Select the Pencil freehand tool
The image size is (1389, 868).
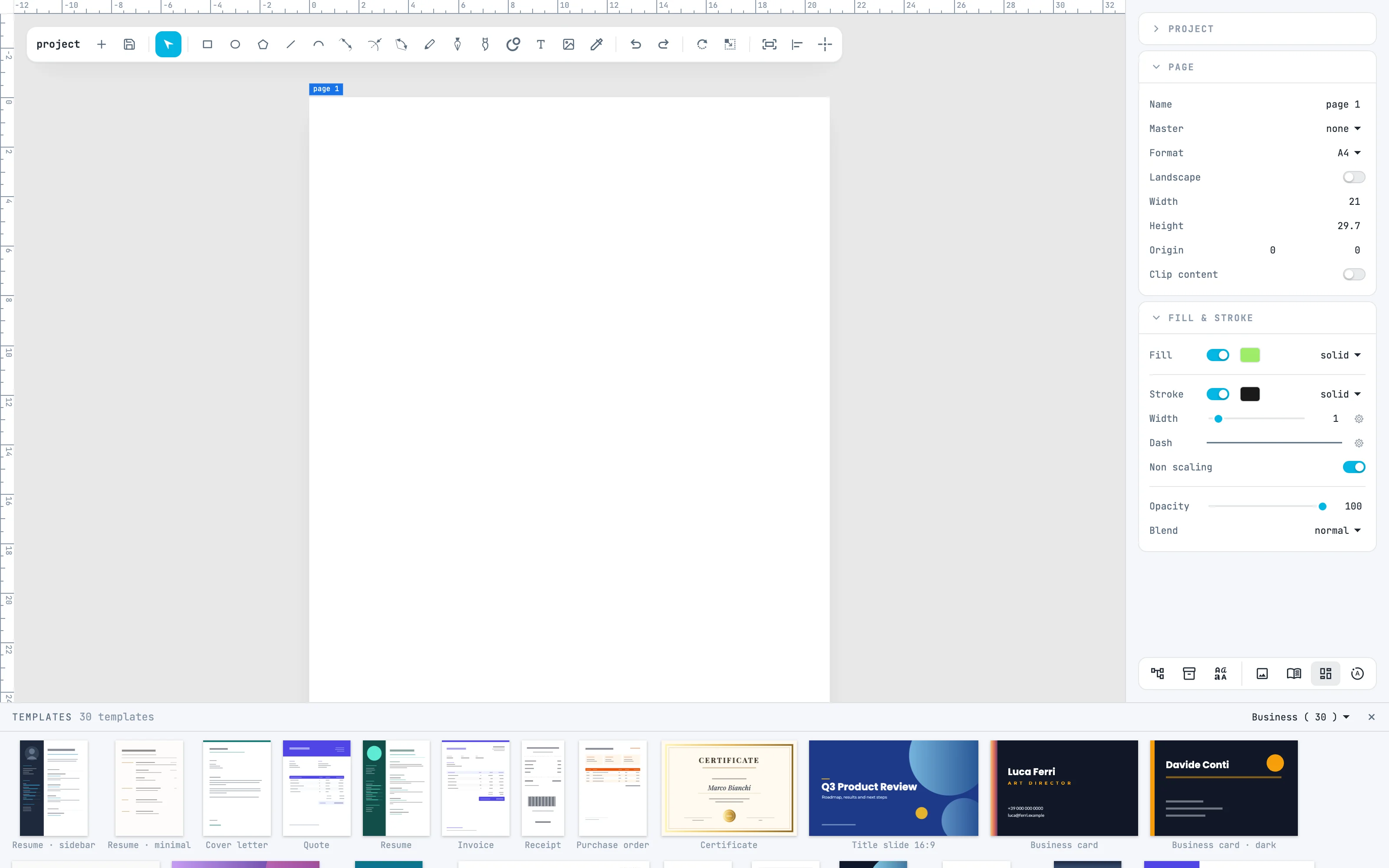429,44
